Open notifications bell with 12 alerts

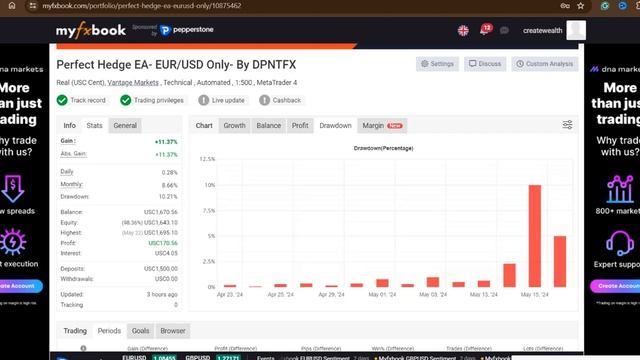pyautogui.click(x=485, y=30)
